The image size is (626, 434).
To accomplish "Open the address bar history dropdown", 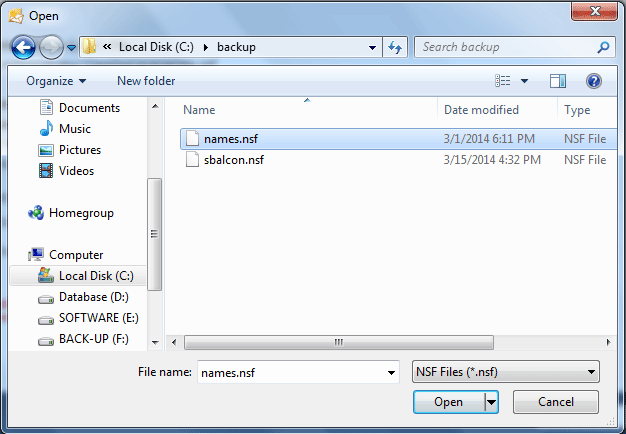I will [372, 48].
